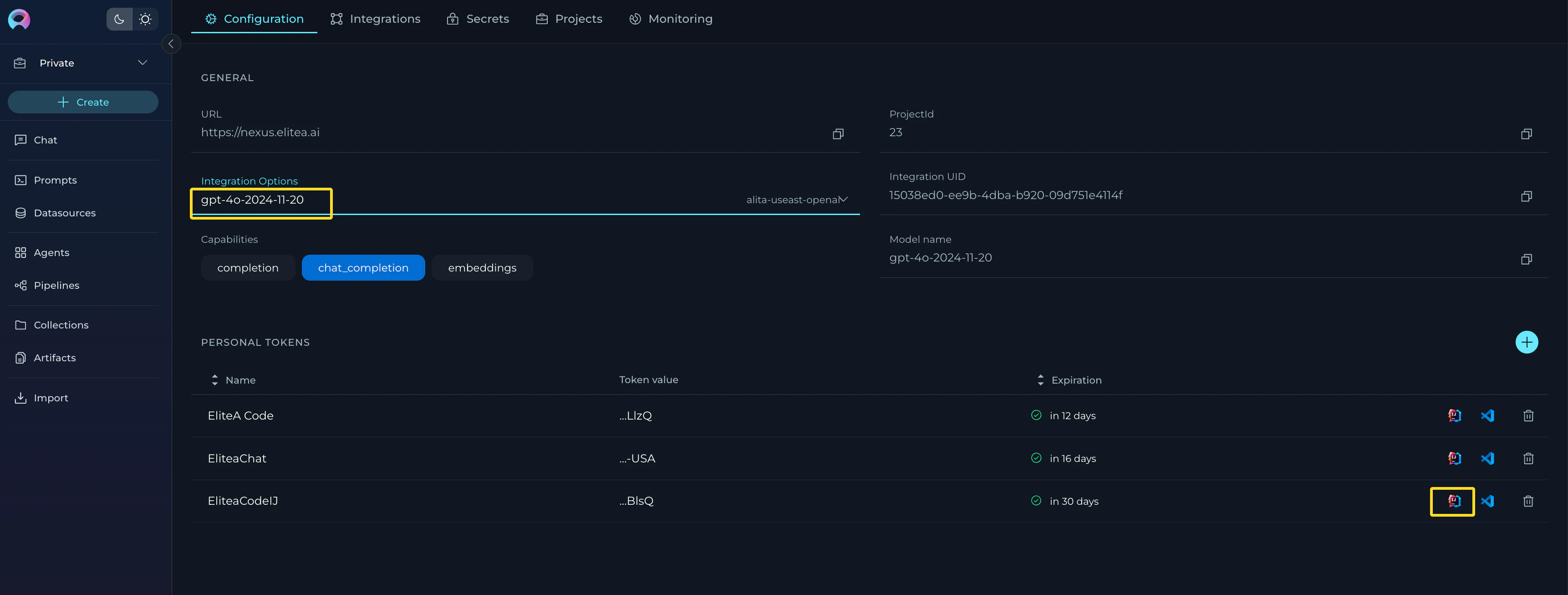Image resolution: width=1568 pixels, height=595 pixels.
Task: Switch to light mode
Action: [x=145, y=20]
